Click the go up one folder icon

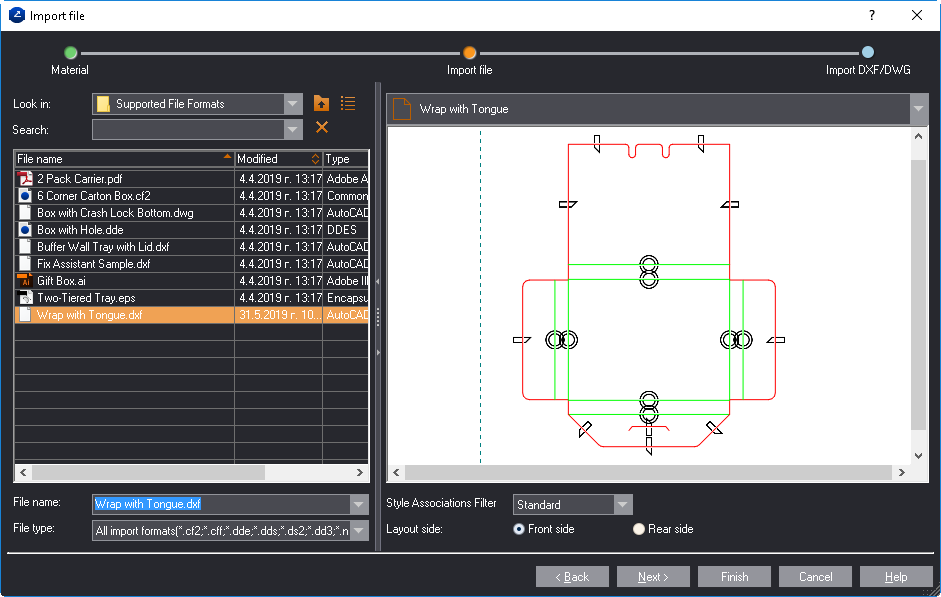pyautogui.click(x=321, y=103)
